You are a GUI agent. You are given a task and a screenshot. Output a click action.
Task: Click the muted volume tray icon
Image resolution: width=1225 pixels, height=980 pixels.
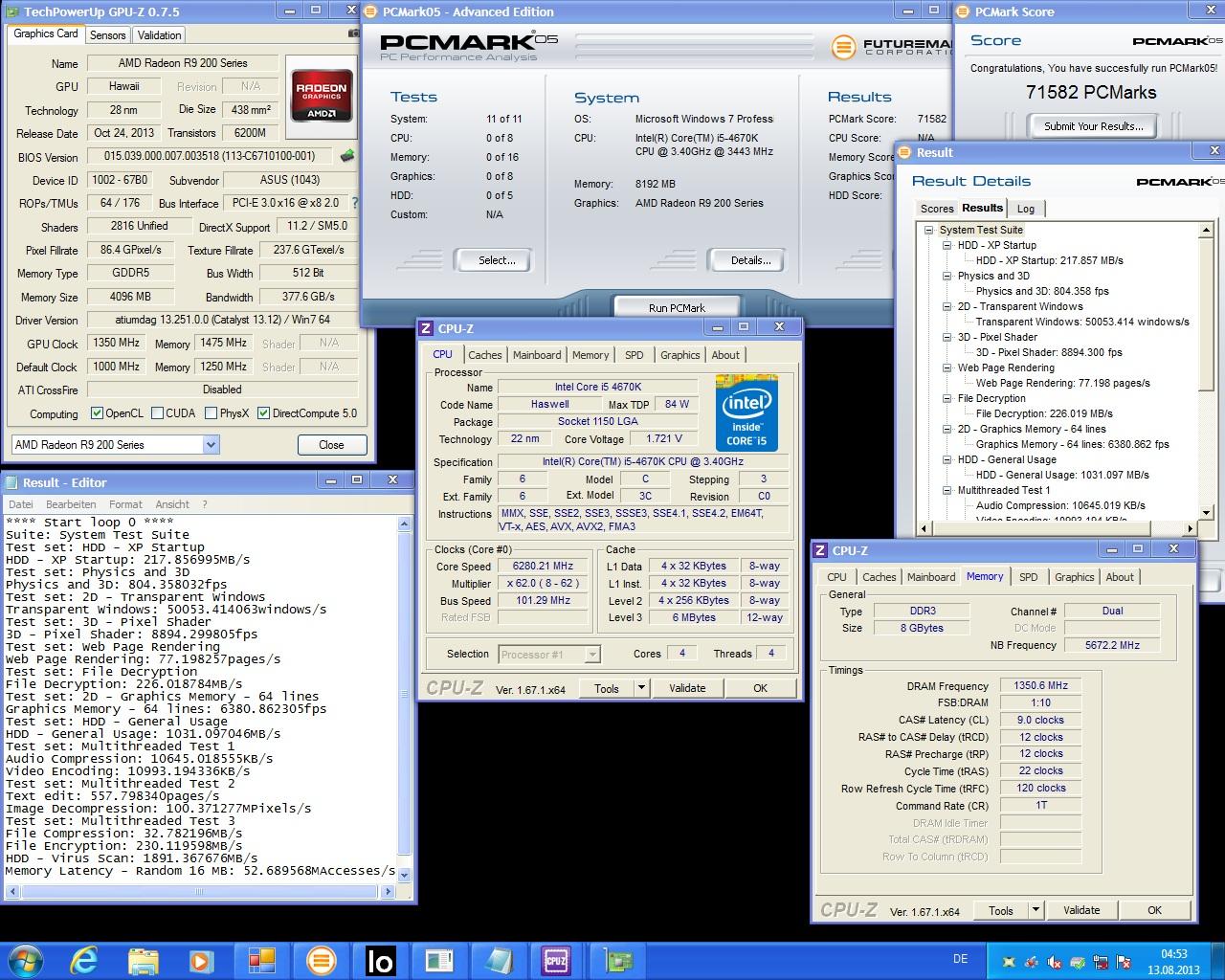click(1053, 962)
